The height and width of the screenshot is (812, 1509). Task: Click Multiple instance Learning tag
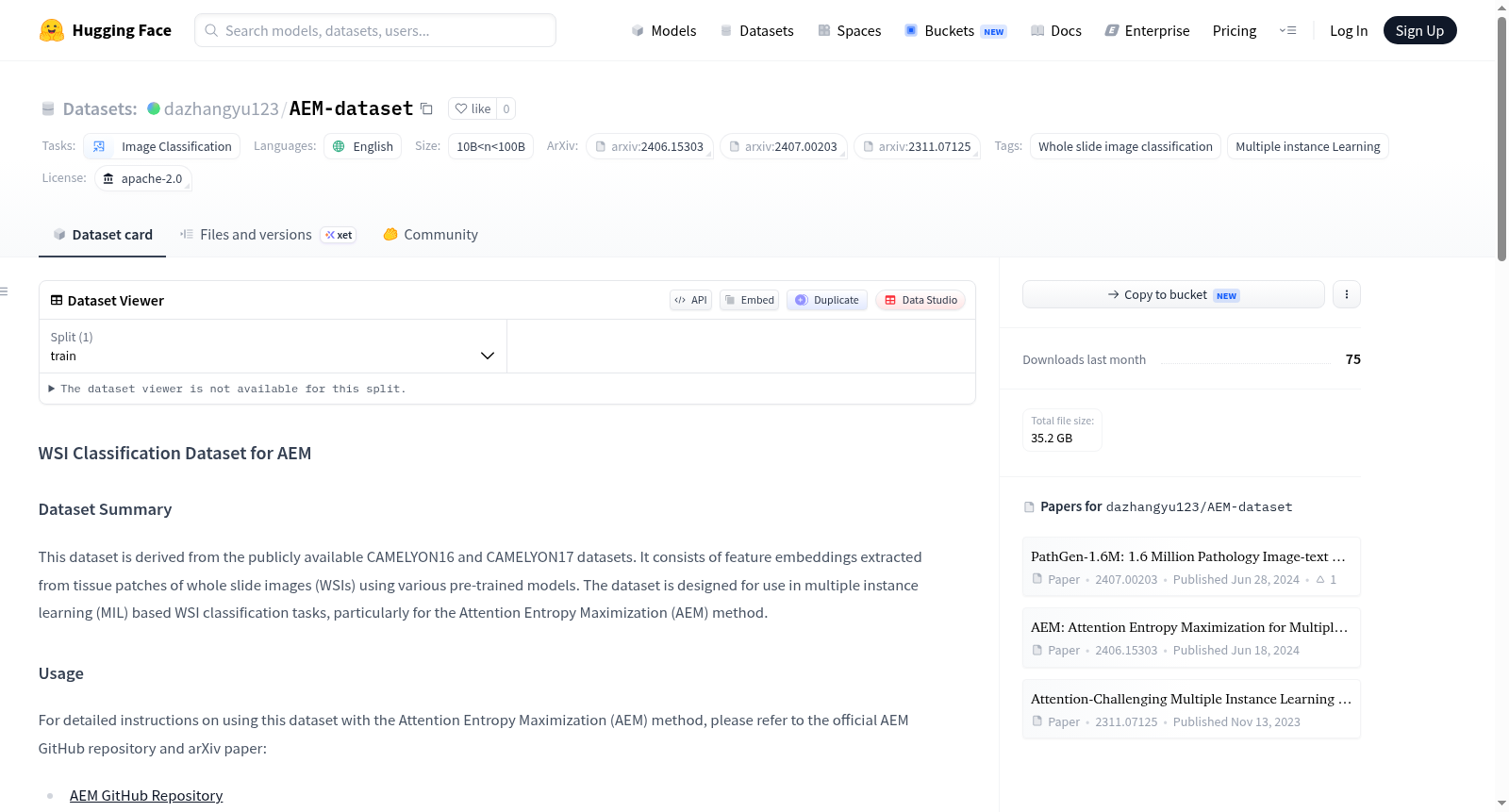click(1307, 146)
